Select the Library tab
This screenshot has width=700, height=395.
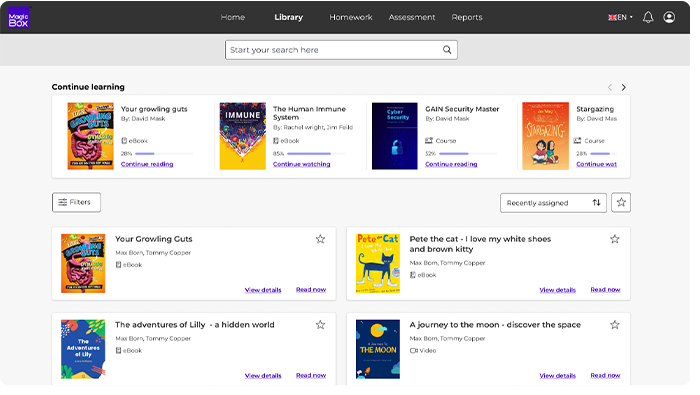point(288,17)
